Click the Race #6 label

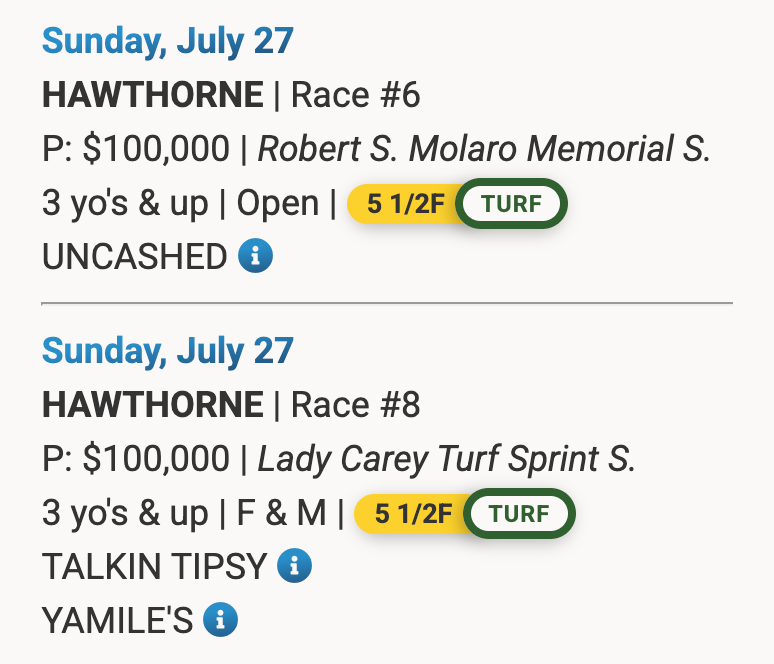(355, 96)
